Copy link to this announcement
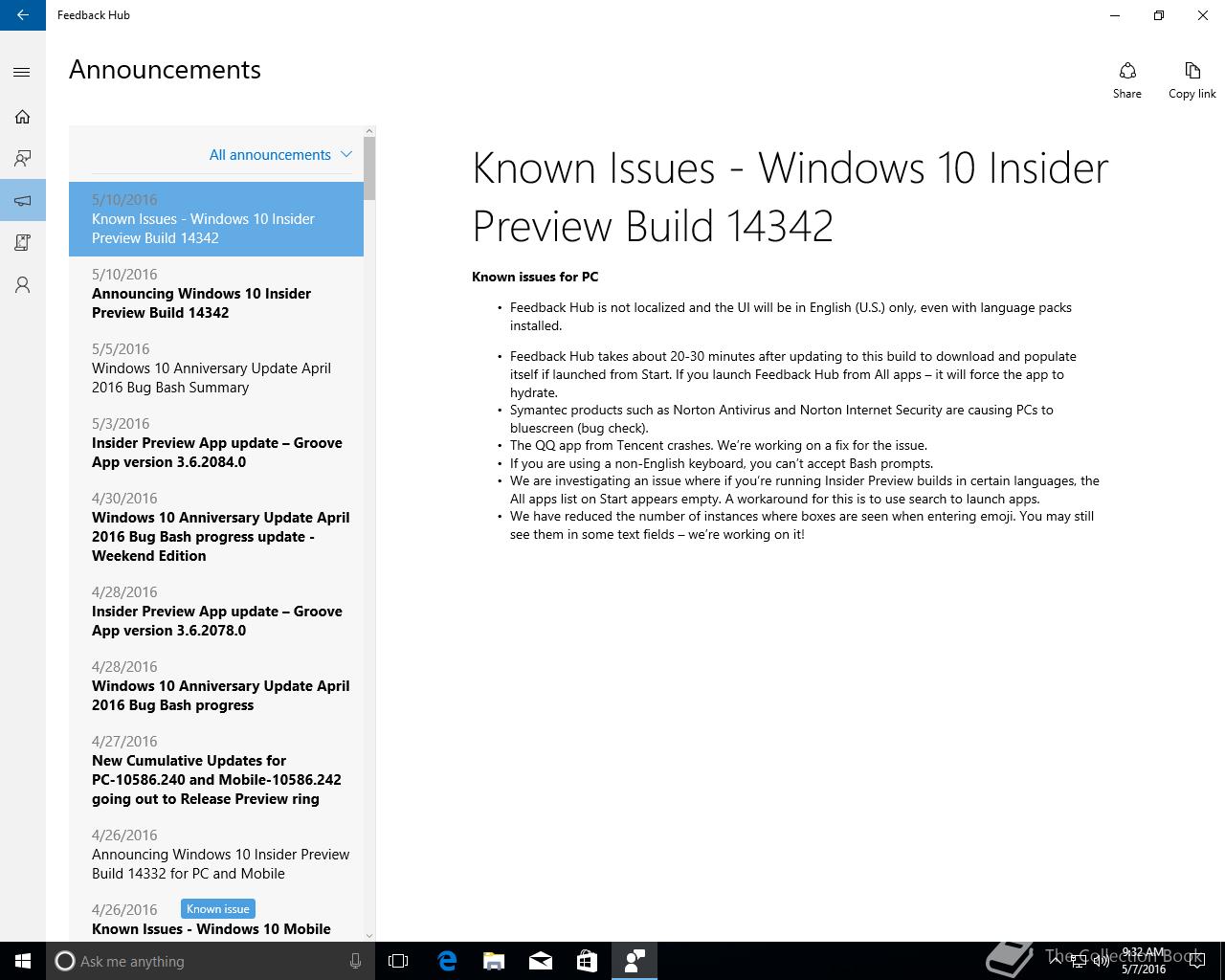The width and height of the screenshot is (1225, 980). (x=1192, y=80)
